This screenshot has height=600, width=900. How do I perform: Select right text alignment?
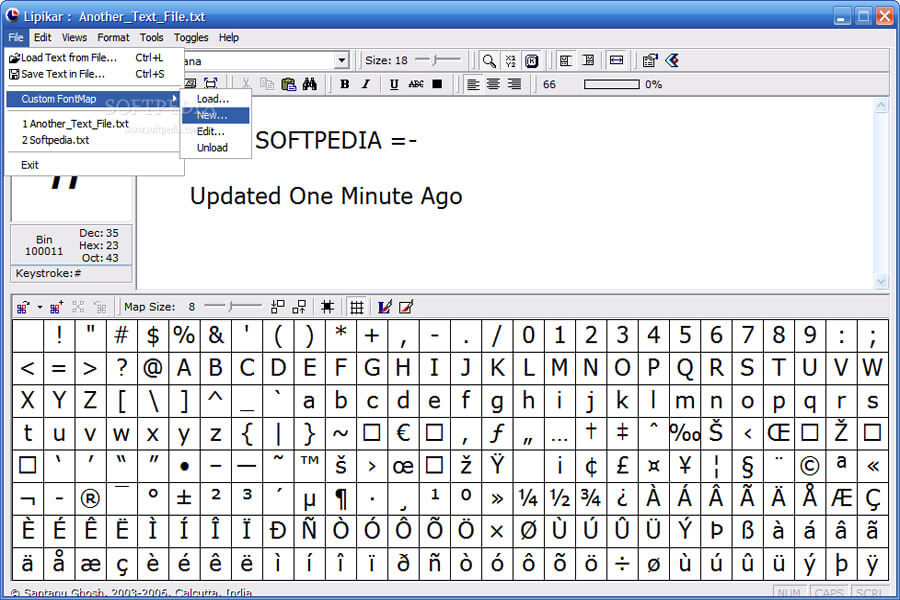click(x=514, y=84)
